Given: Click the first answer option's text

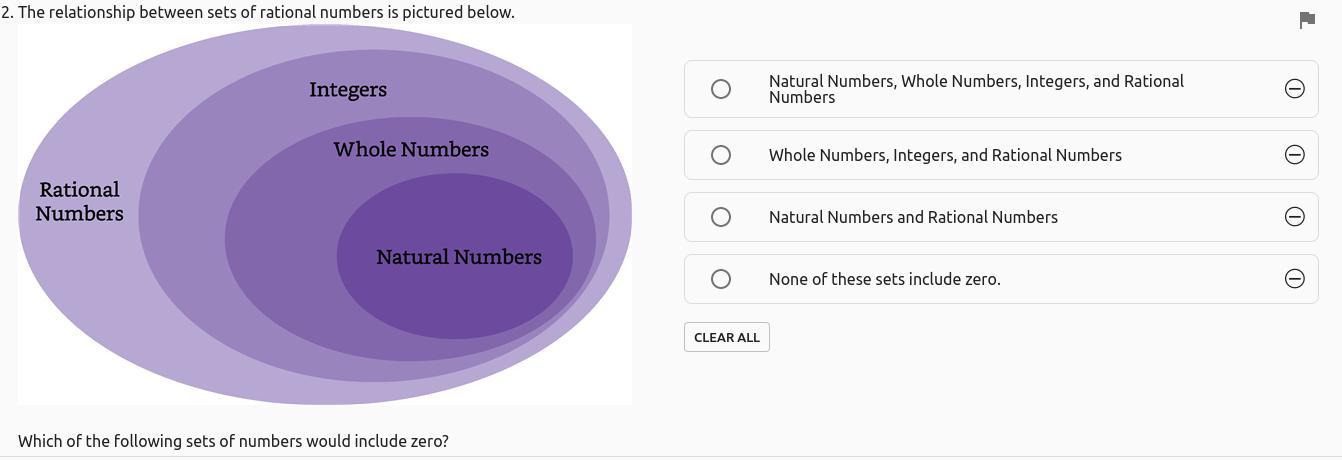Looking at the screenshot, I should 976,89.
